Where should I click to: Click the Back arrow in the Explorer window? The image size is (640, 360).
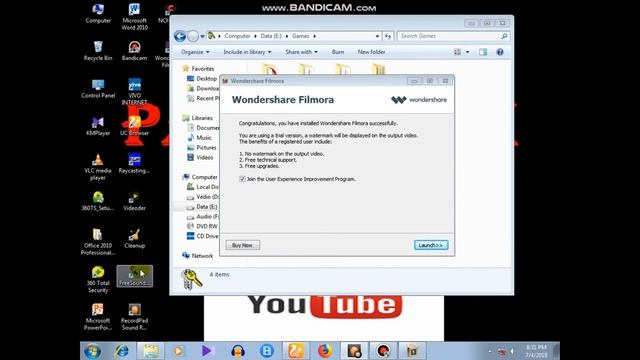click(x=180, y=36)
